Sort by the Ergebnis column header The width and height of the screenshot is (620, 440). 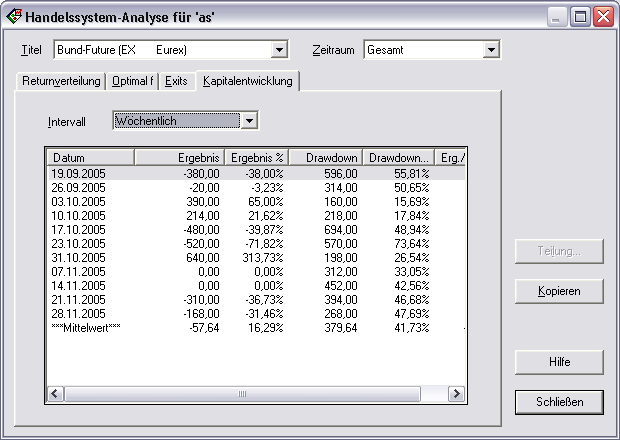180,158
